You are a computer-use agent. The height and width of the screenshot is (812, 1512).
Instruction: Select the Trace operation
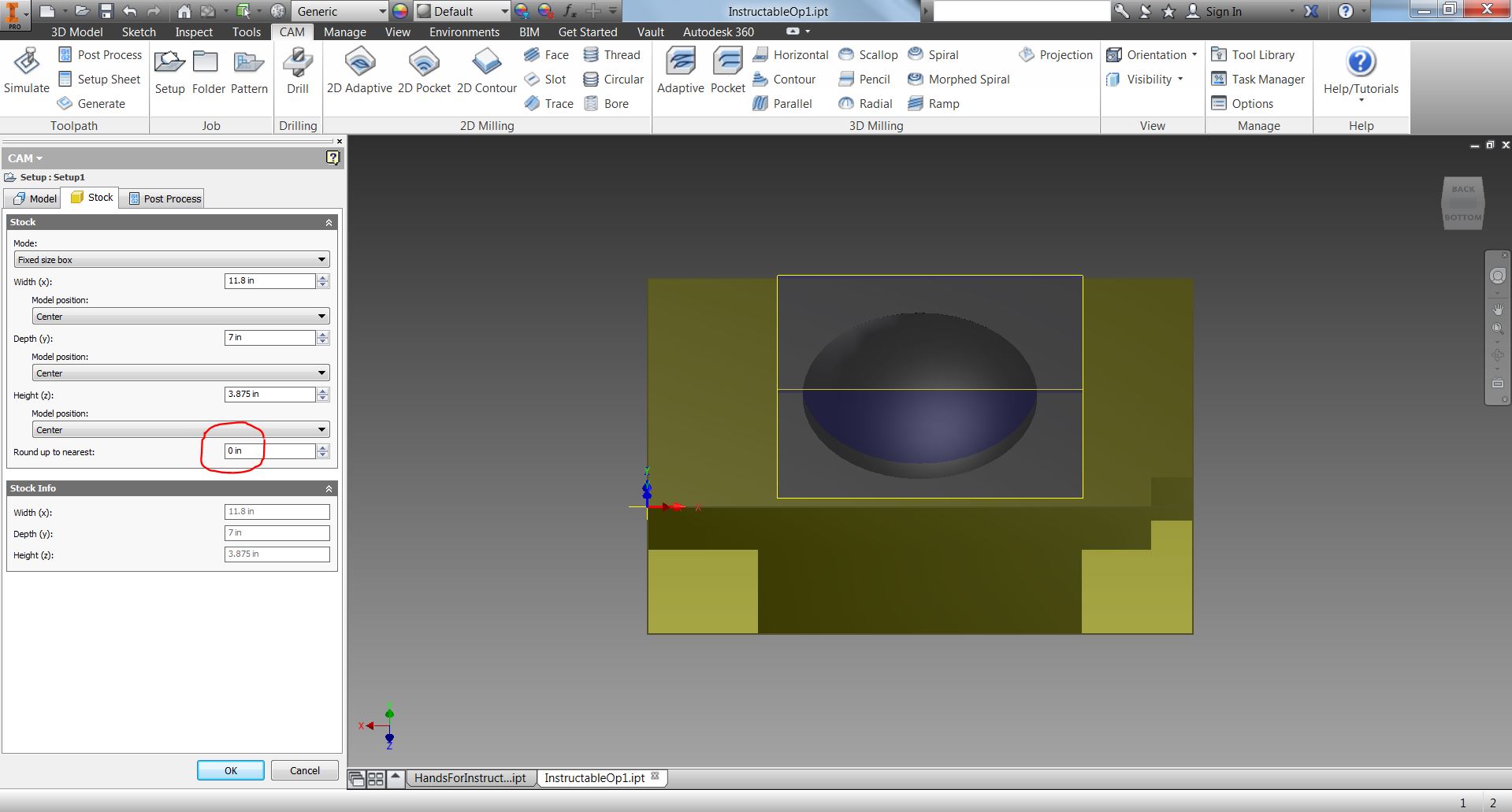pos(548,104)
